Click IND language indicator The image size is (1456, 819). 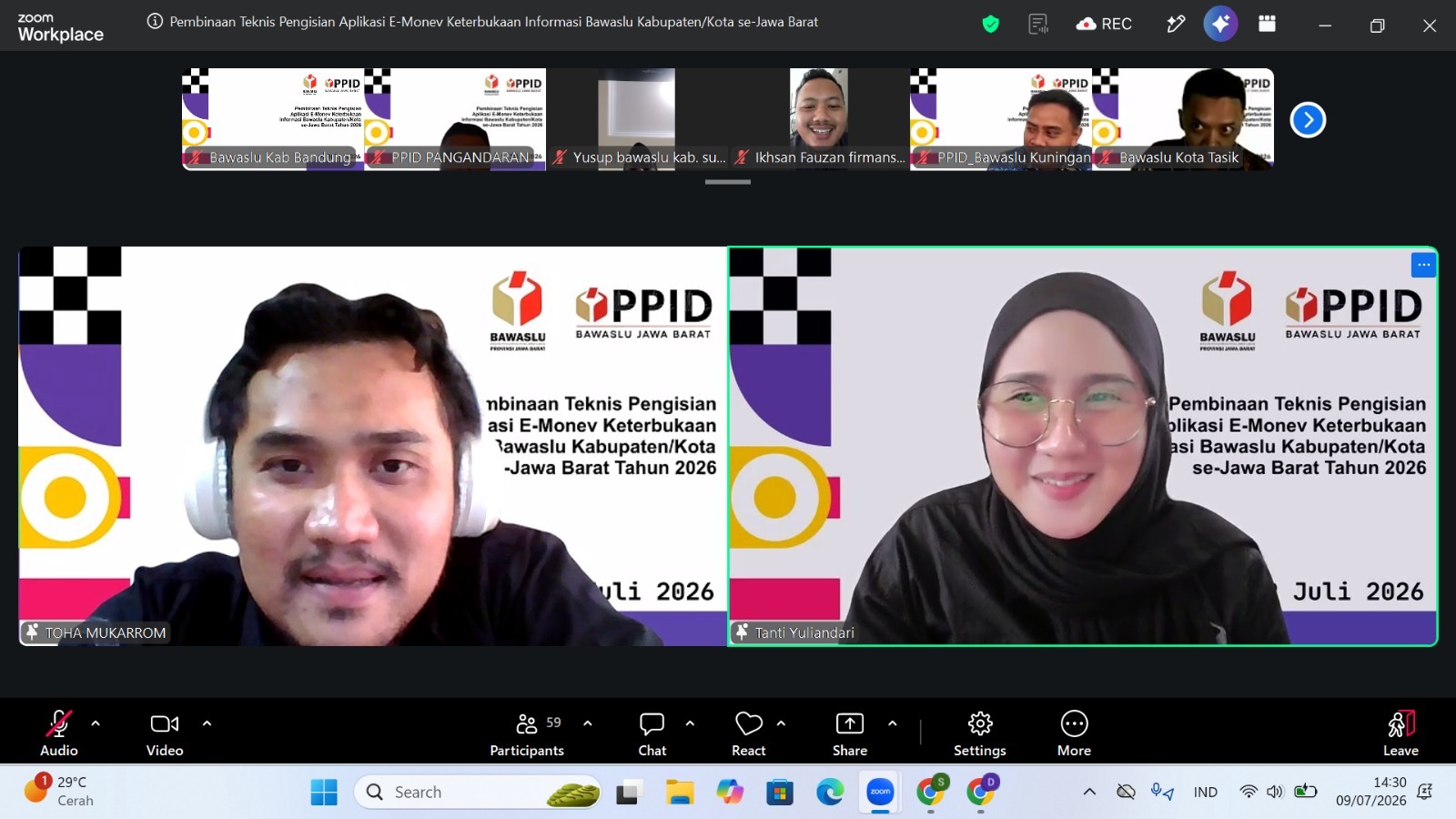(x=1205, y=793)
